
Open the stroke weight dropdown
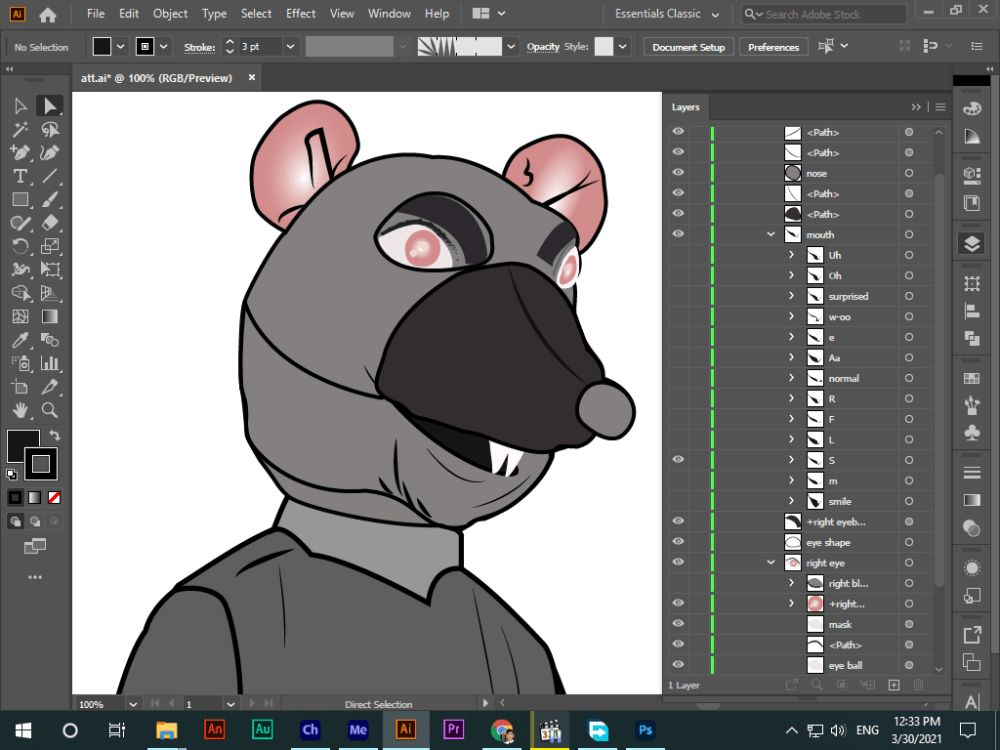pyautogui.click(x=290, y=47)
